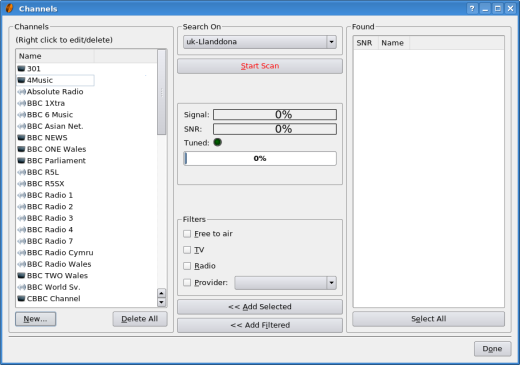Image resolution: width=520 pixels, height=365 pixels.
Task: Click the radio icon beside BBC Asian Net.
Action: (21, 126)
